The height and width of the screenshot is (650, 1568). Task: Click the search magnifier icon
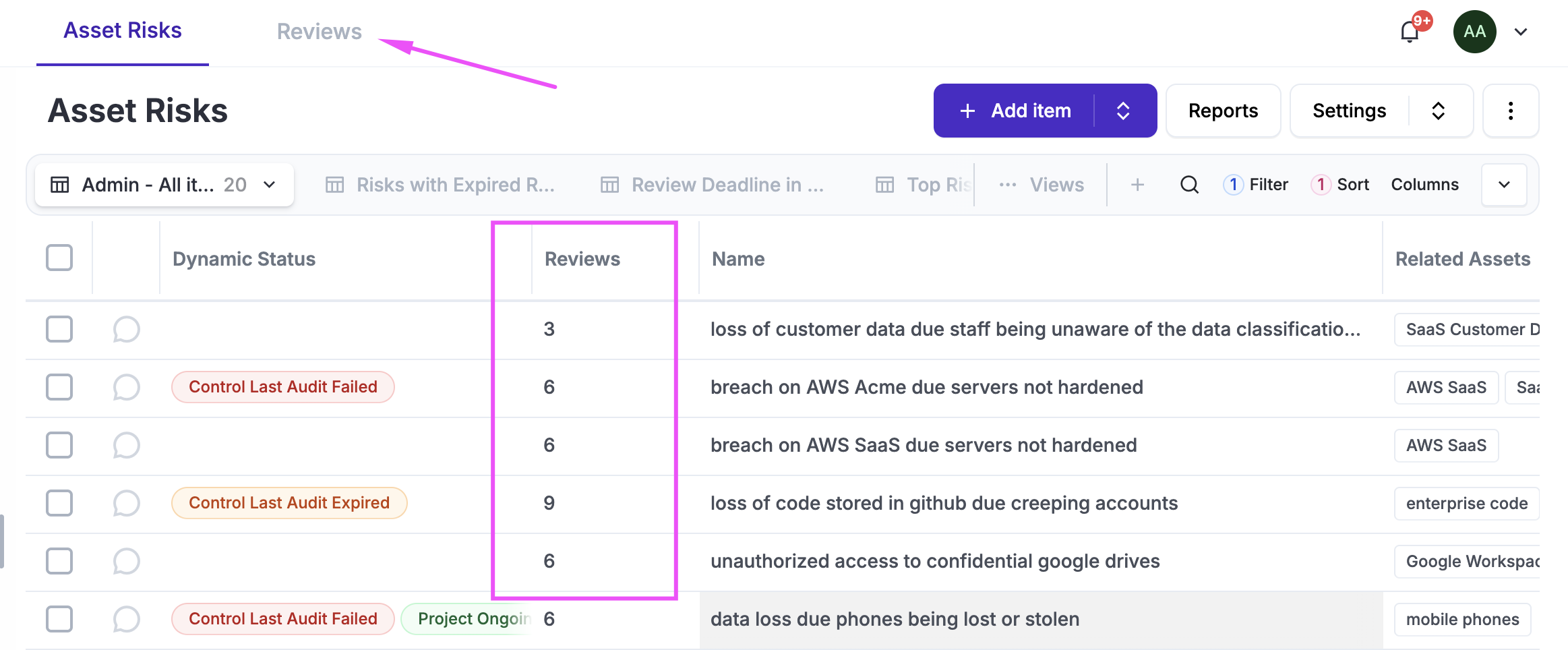1189,185
